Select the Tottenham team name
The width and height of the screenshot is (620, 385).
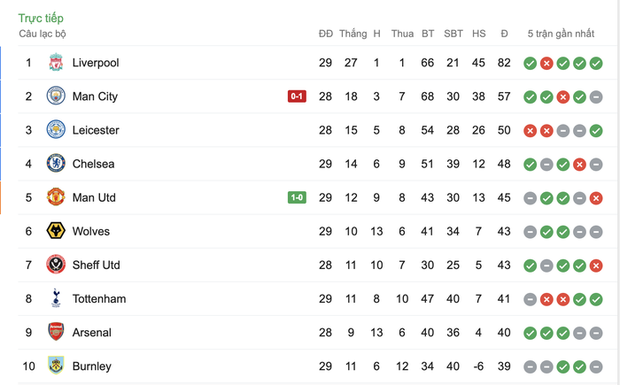click(99, 299)
